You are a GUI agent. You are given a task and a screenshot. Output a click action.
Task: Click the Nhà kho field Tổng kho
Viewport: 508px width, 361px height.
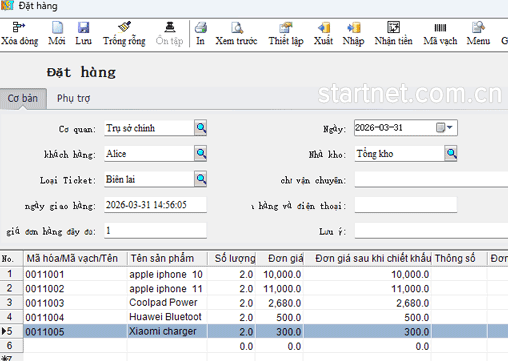(399, 154)
